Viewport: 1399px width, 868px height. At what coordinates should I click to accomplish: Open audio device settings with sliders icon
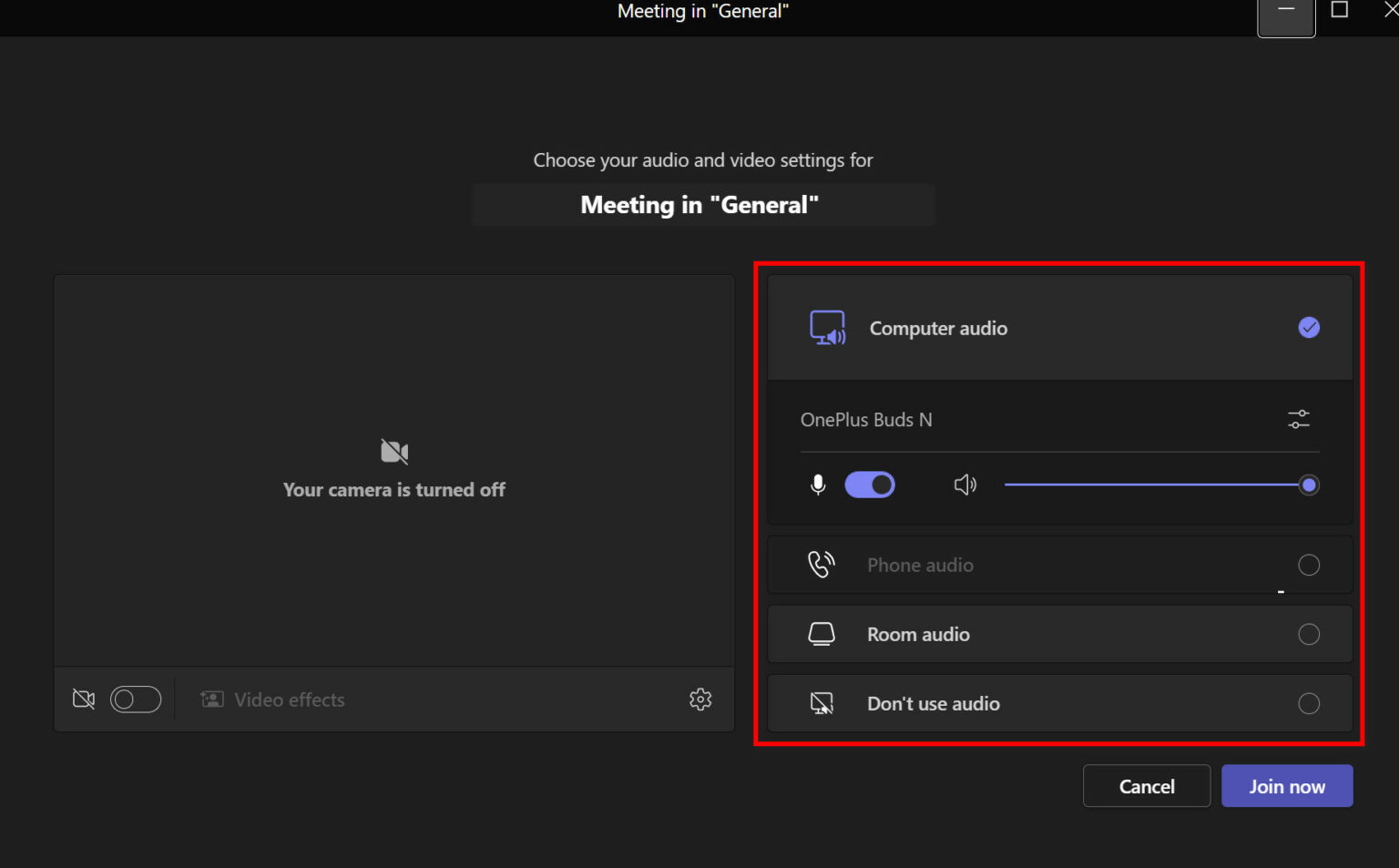1298,419
